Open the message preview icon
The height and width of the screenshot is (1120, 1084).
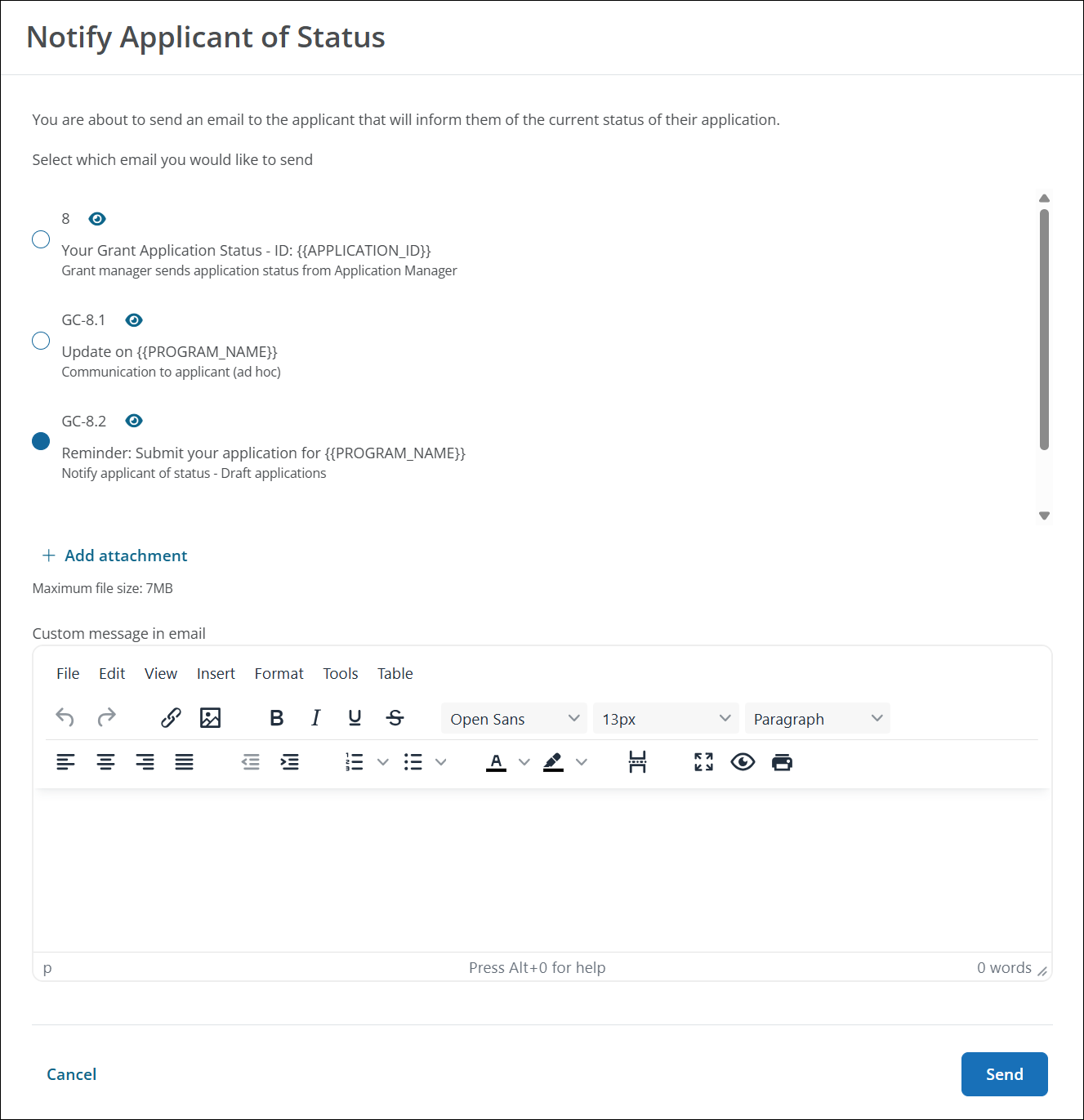point(742,761)
